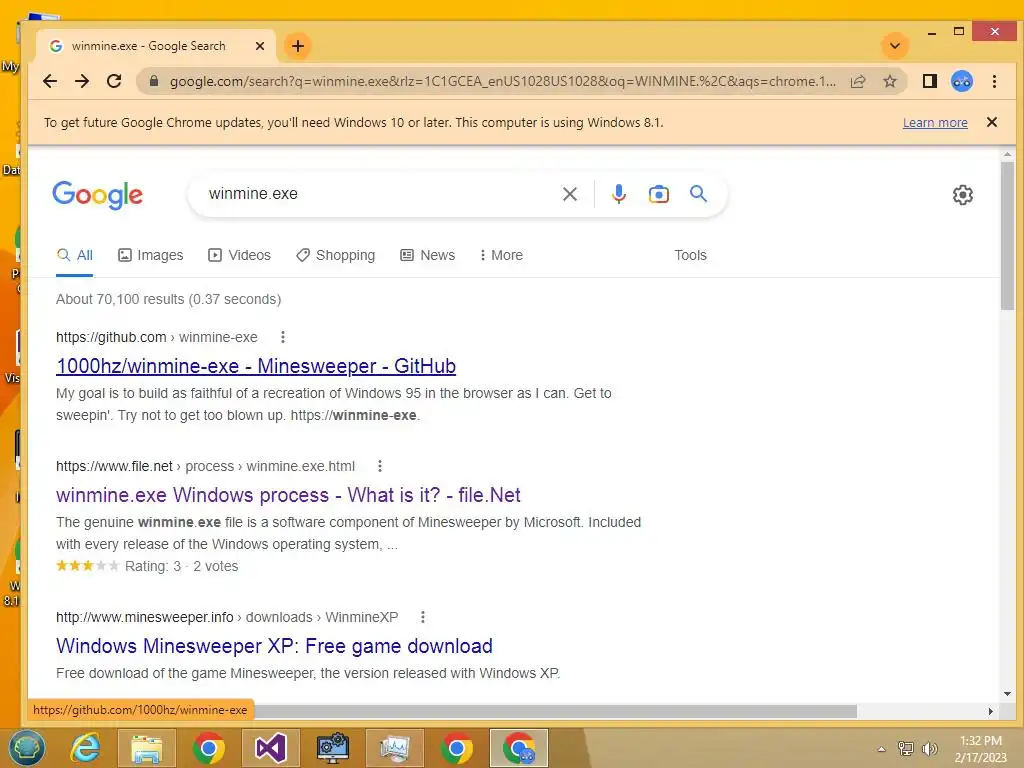Go to the Google logo homepage

97,195
